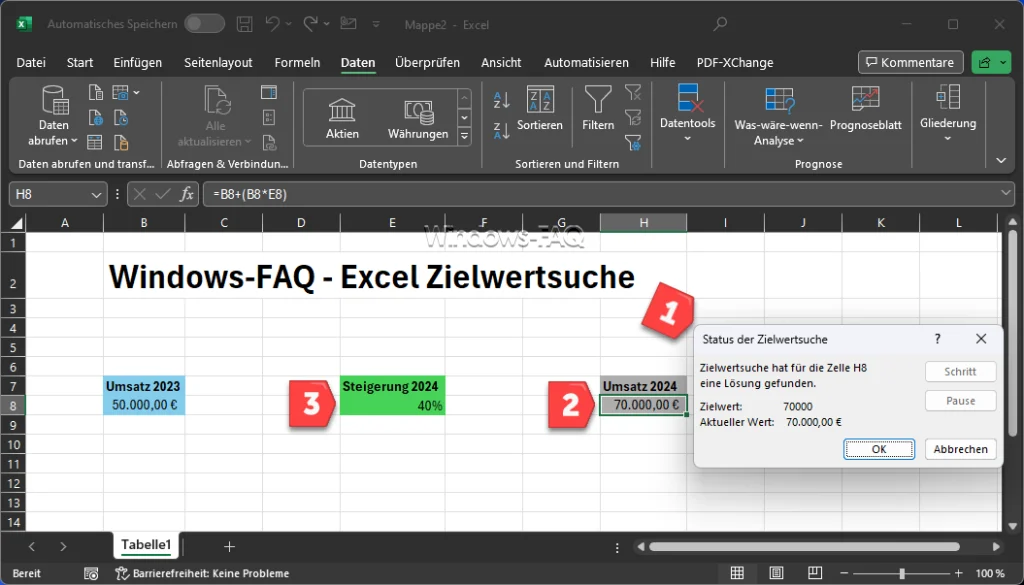Expand the formula bar
Viewport: 1024px width, 585px height.
click(x=1006, y=193)
